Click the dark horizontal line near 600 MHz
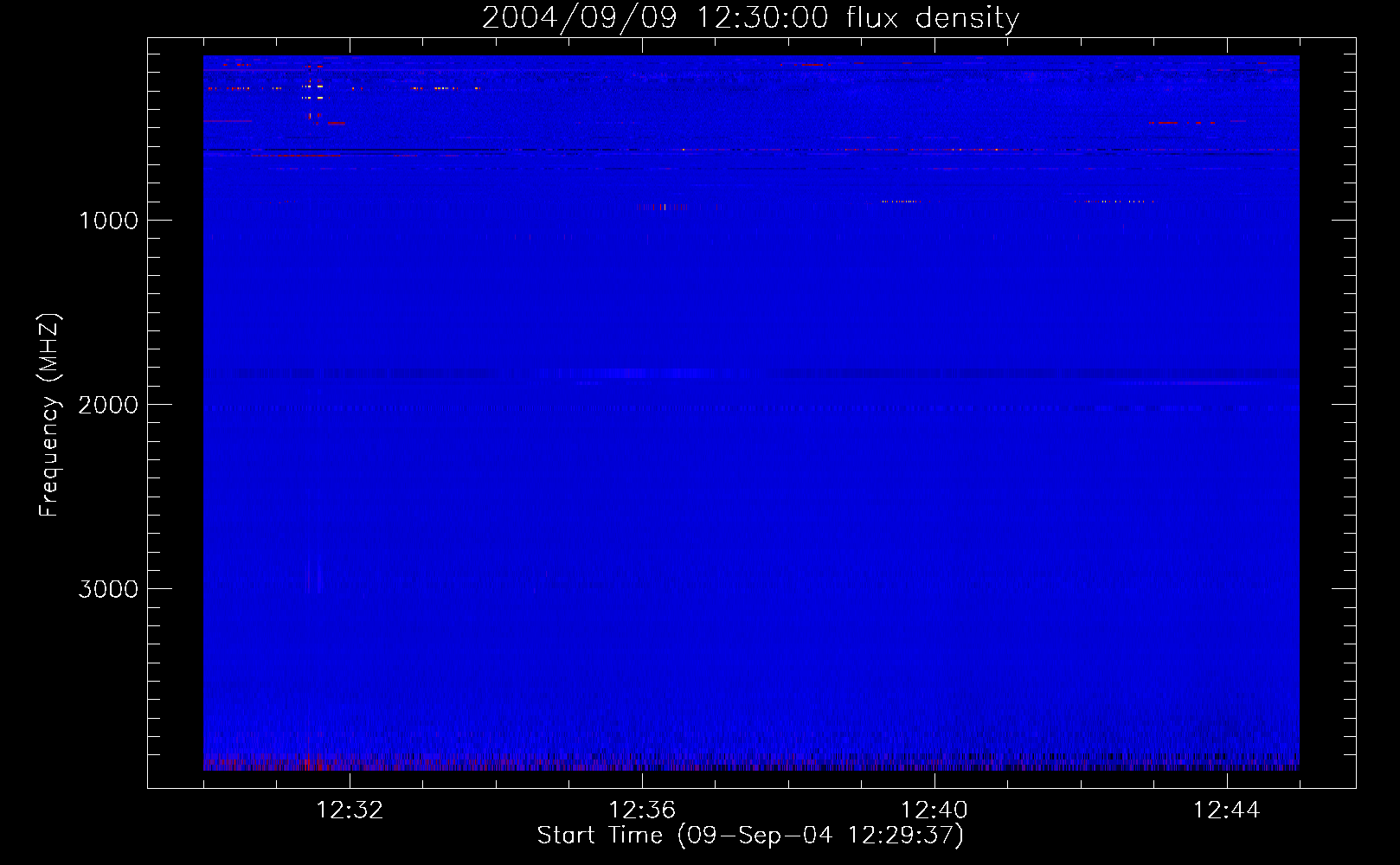 click(751, 151)
